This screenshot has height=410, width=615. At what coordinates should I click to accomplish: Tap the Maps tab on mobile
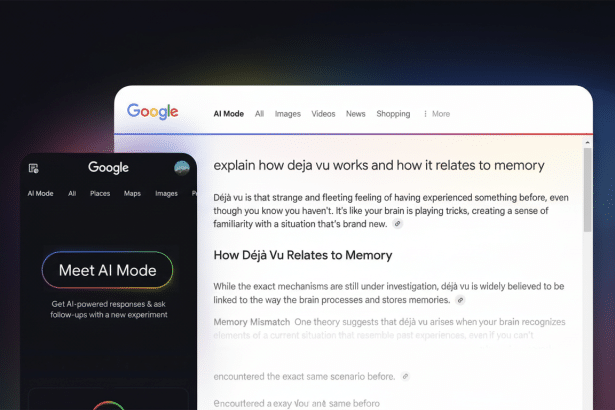[132, 193]
